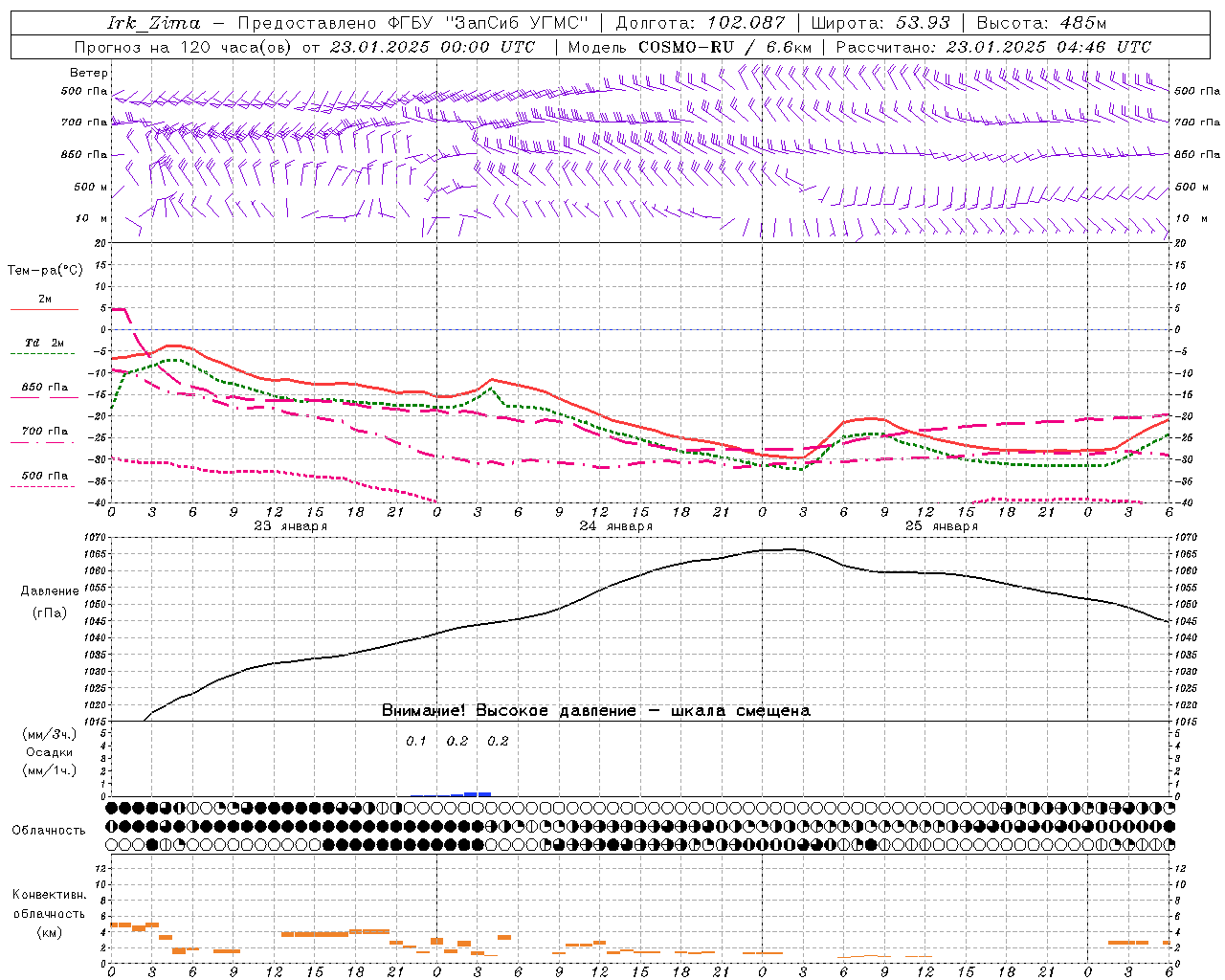Select the (мм/1ч.) precipitation unit label

49,770
